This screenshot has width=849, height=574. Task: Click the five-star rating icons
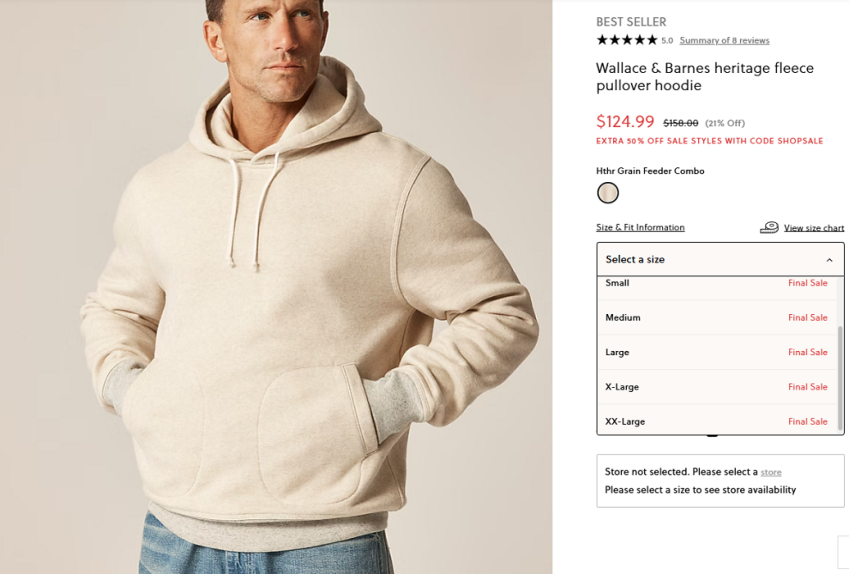coord(626,40)
